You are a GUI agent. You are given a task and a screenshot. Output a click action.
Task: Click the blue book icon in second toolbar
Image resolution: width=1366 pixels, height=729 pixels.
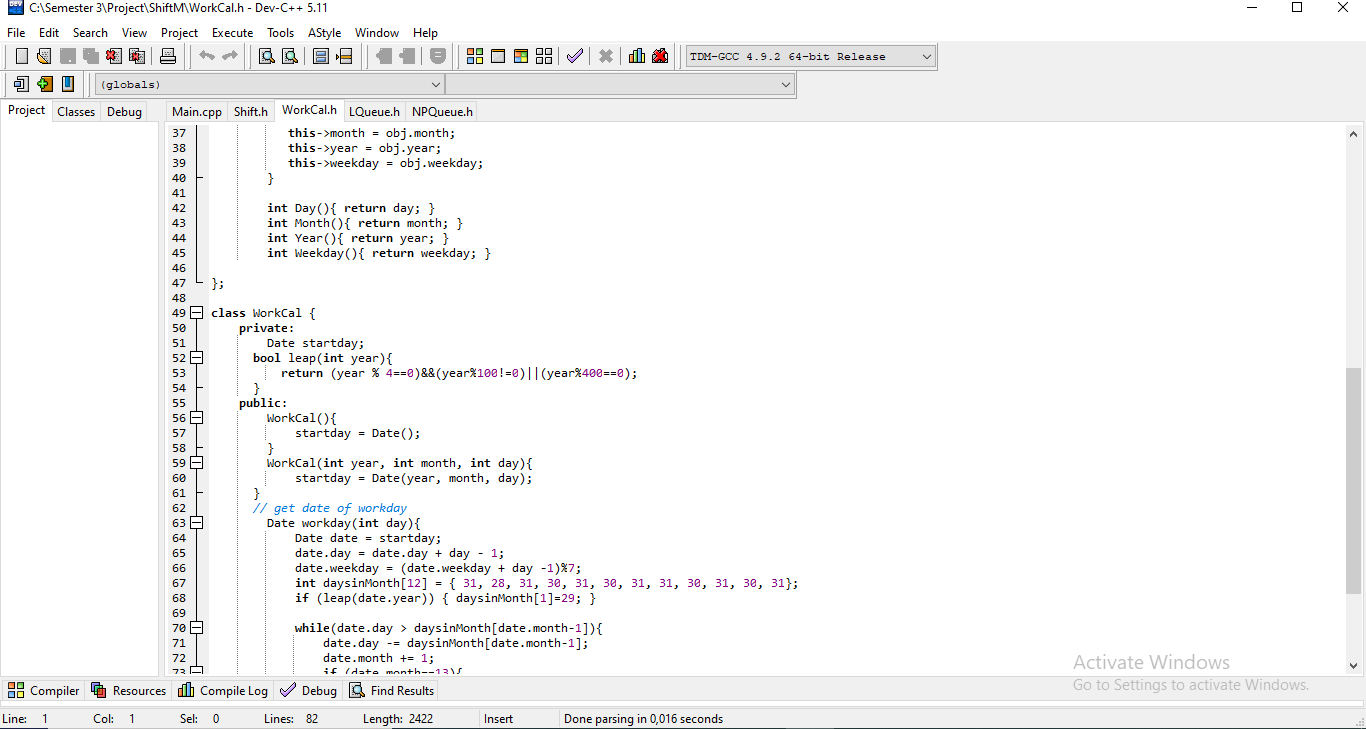67,84
